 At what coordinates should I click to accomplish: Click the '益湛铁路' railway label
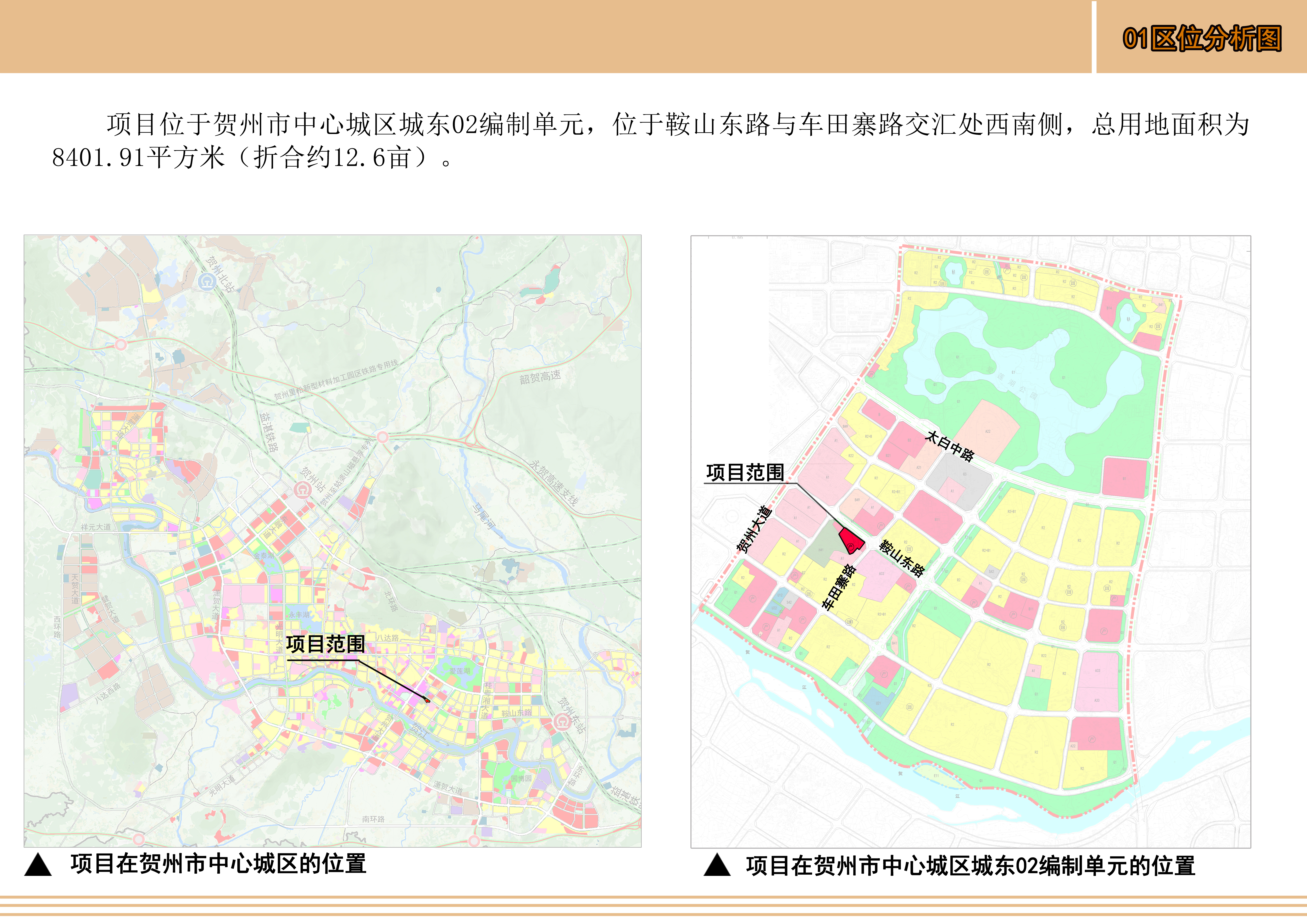point(269,432)
